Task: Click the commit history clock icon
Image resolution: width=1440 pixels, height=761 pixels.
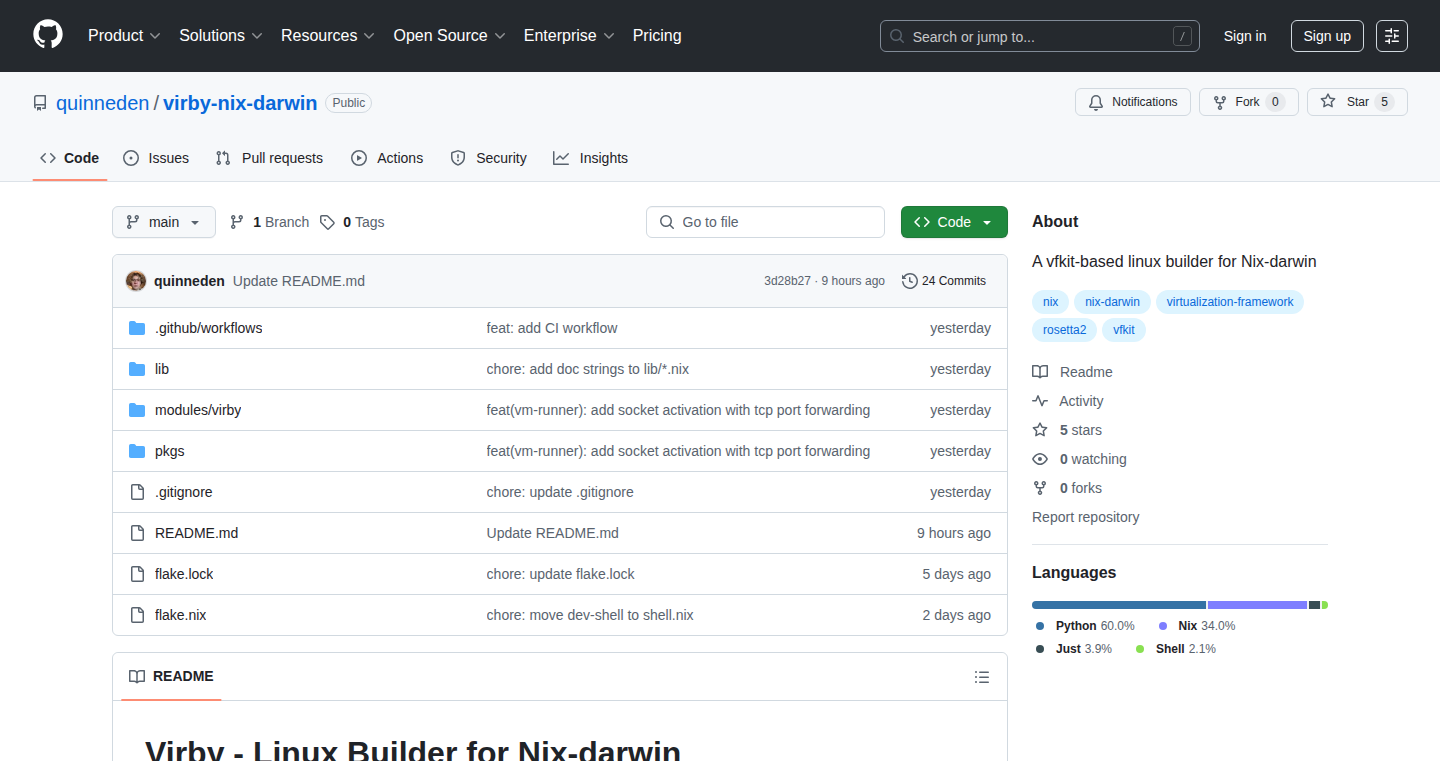Action: [x=910, y=281]
